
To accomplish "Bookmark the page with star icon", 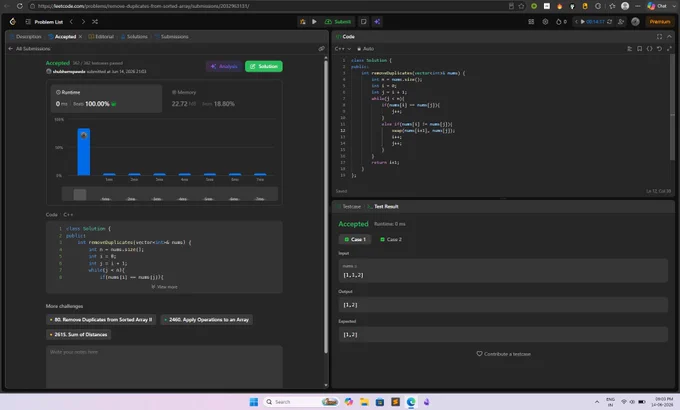I will pyautogui.click(x=521, y=6).
